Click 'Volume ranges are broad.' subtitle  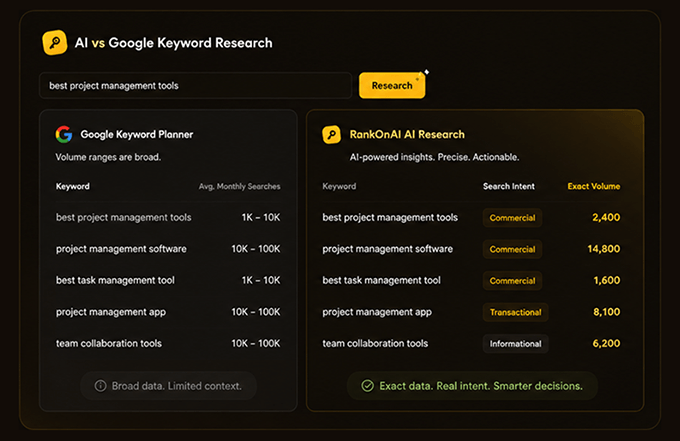coord(108,157)
